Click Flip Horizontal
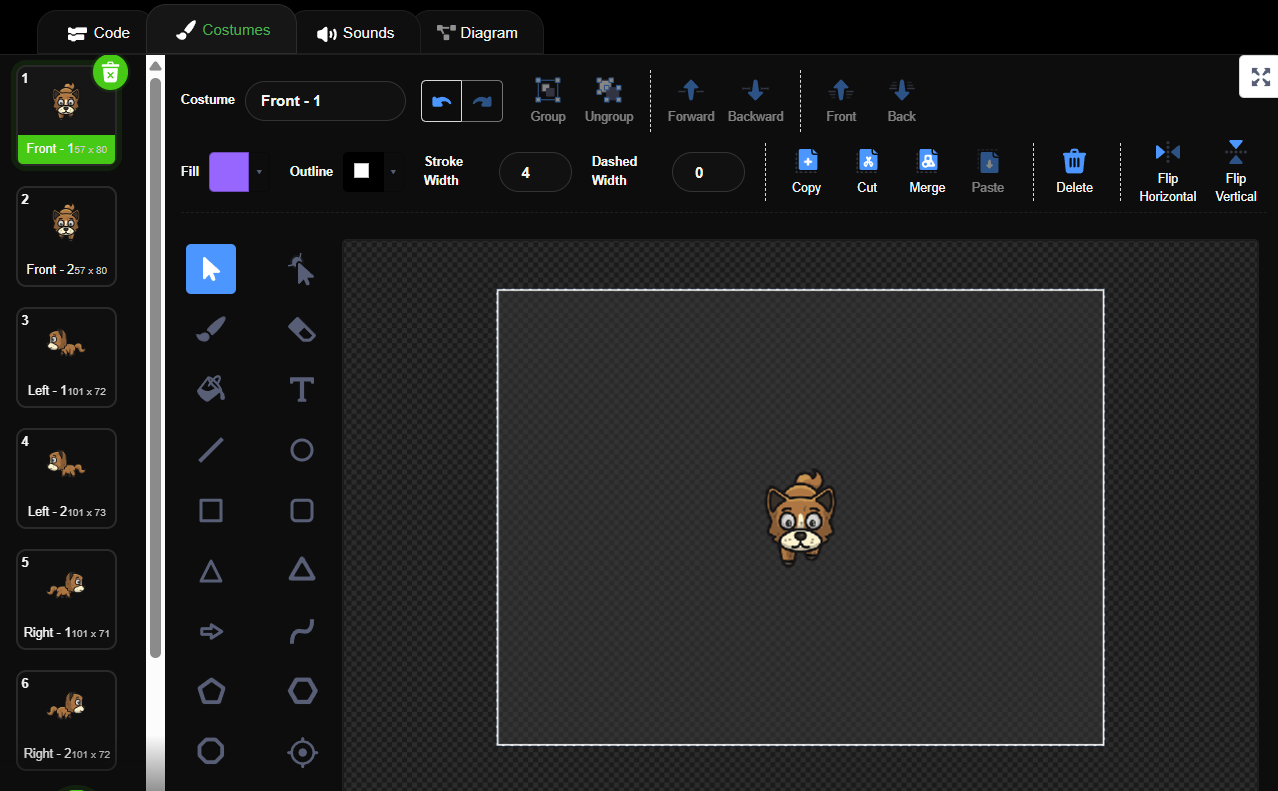Viewport: 1278px width, 791px height. click(x=1167, y=172)
